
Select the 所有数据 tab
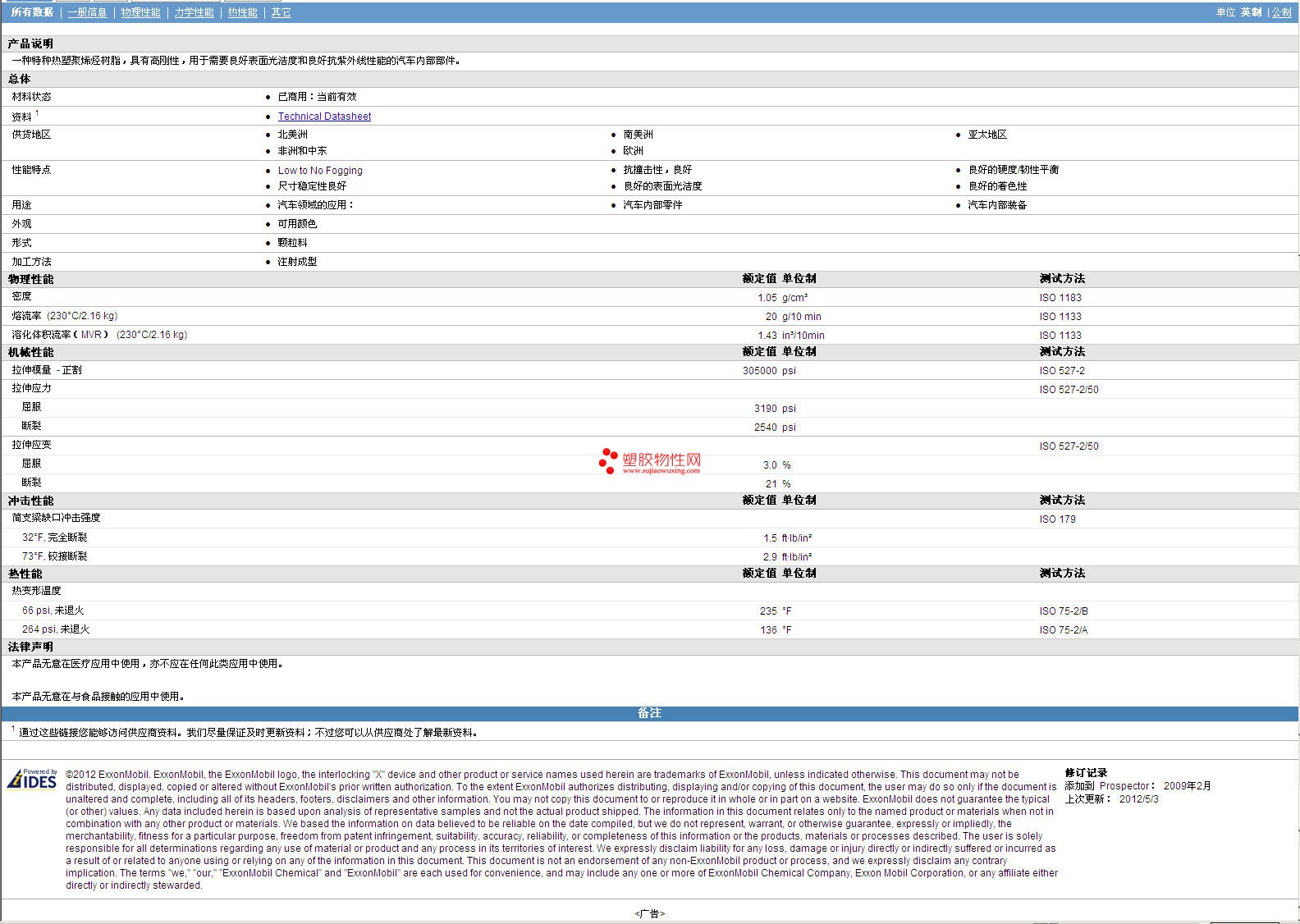click(32, 12)
